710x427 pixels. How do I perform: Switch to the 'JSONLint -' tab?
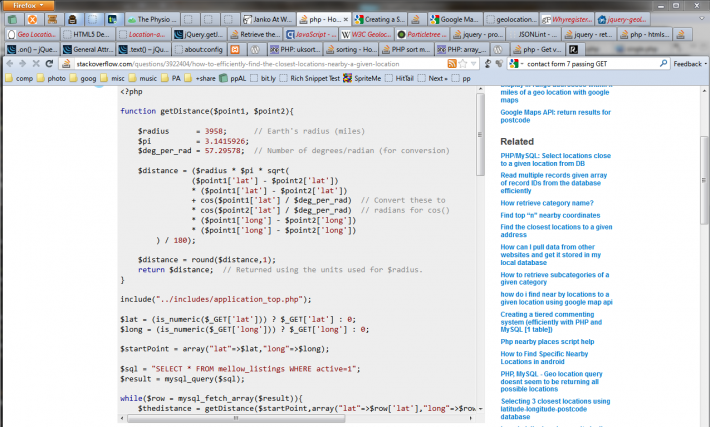click(532, 34)
